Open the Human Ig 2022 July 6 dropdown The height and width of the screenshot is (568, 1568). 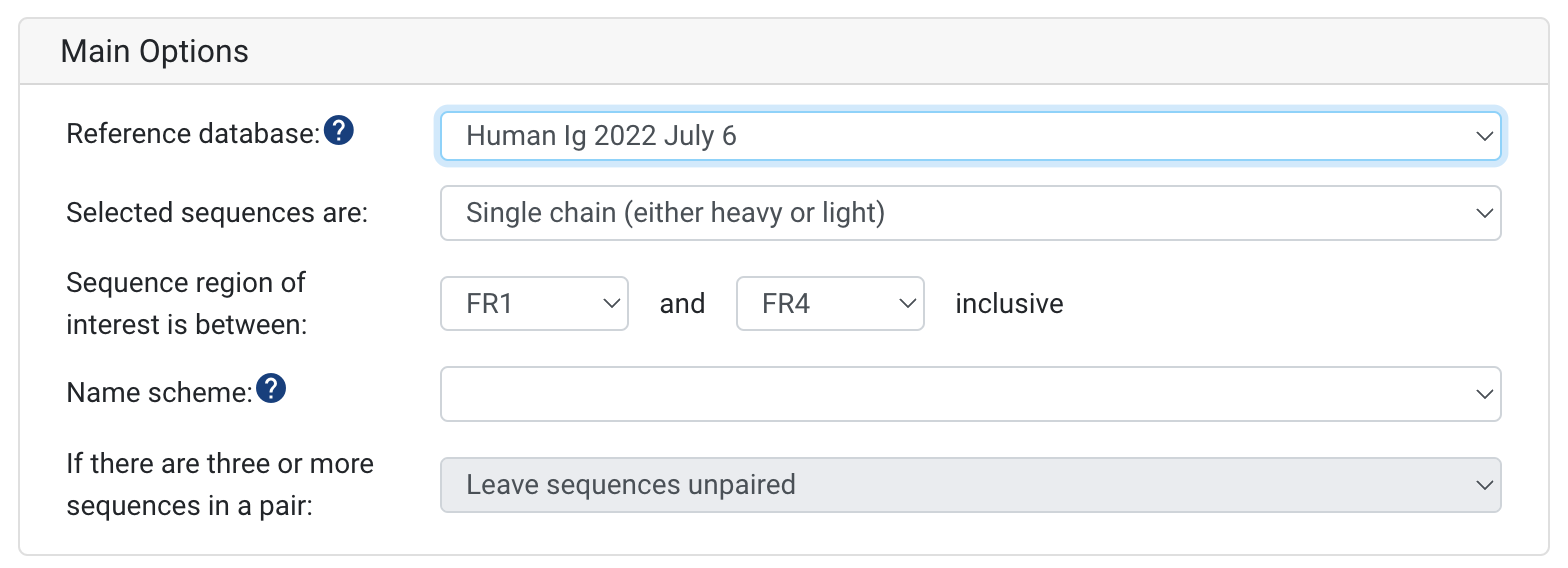click(x=970, y=136)
